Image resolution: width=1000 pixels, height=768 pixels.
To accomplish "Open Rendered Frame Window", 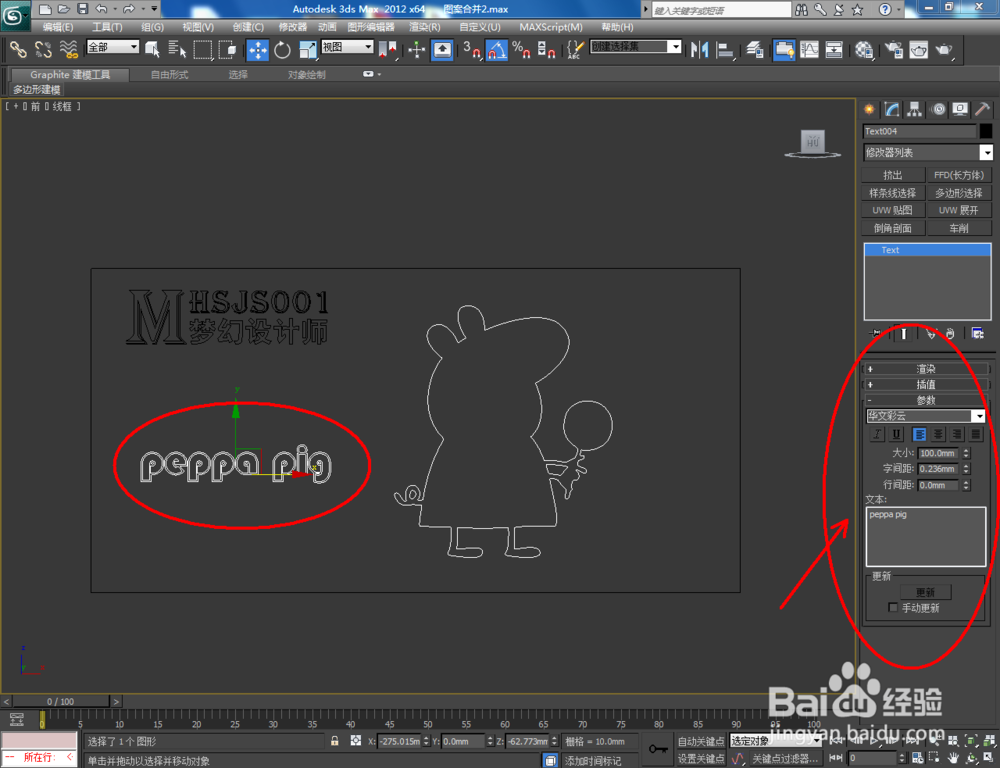I will (x=919, y=49).
